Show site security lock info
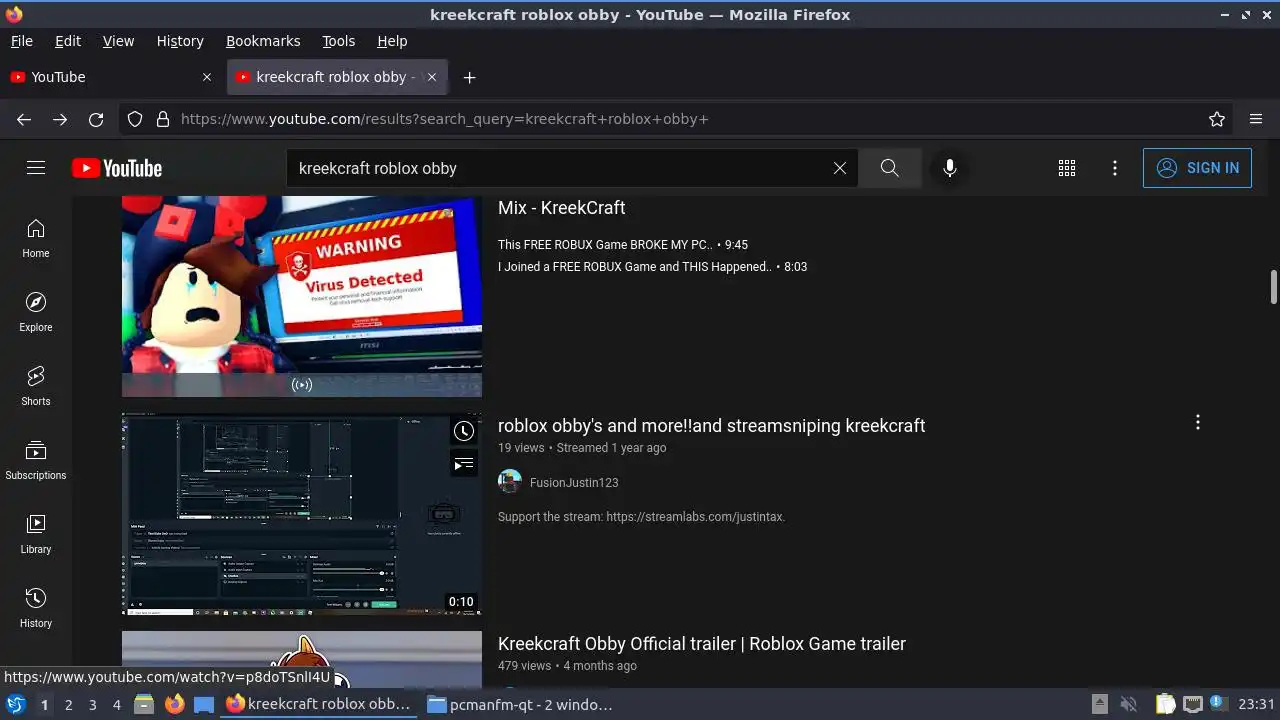This screenshot has width=1280, height=720. (163, 119)
